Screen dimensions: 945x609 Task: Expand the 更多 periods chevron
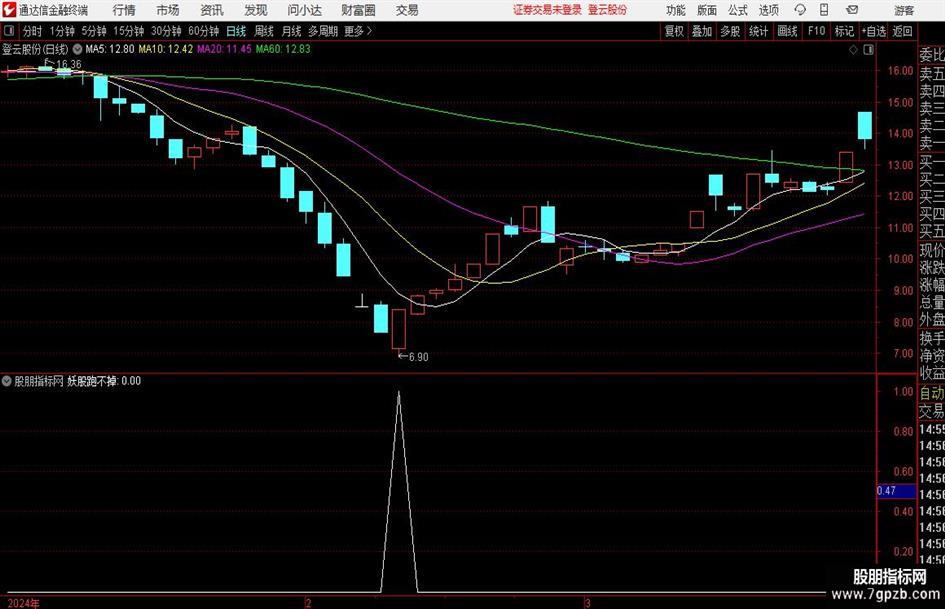coord(359,31)
